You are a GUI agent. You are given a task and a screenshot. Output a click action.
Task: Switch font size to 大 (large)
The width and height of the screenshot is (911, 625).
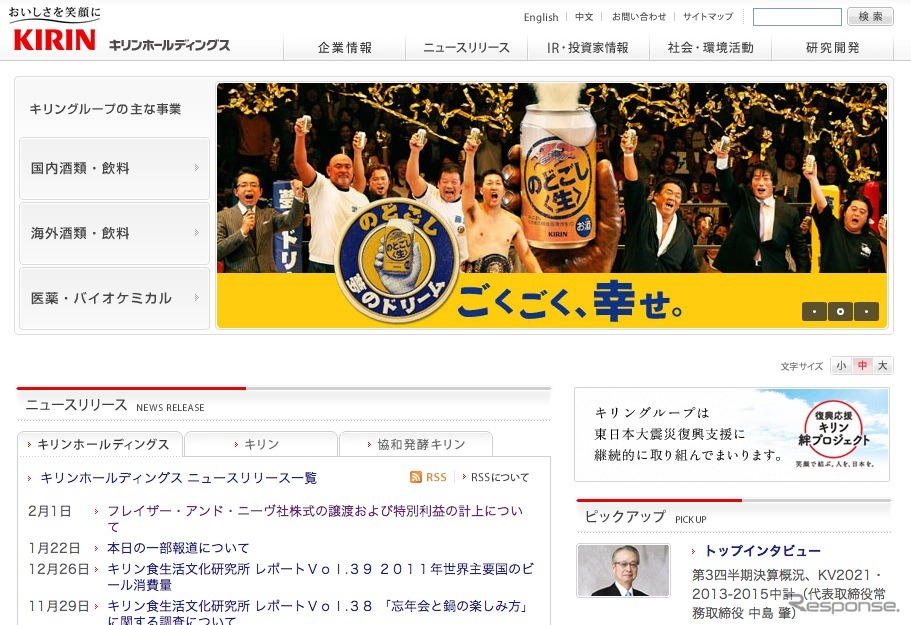[x=880, y=365]
